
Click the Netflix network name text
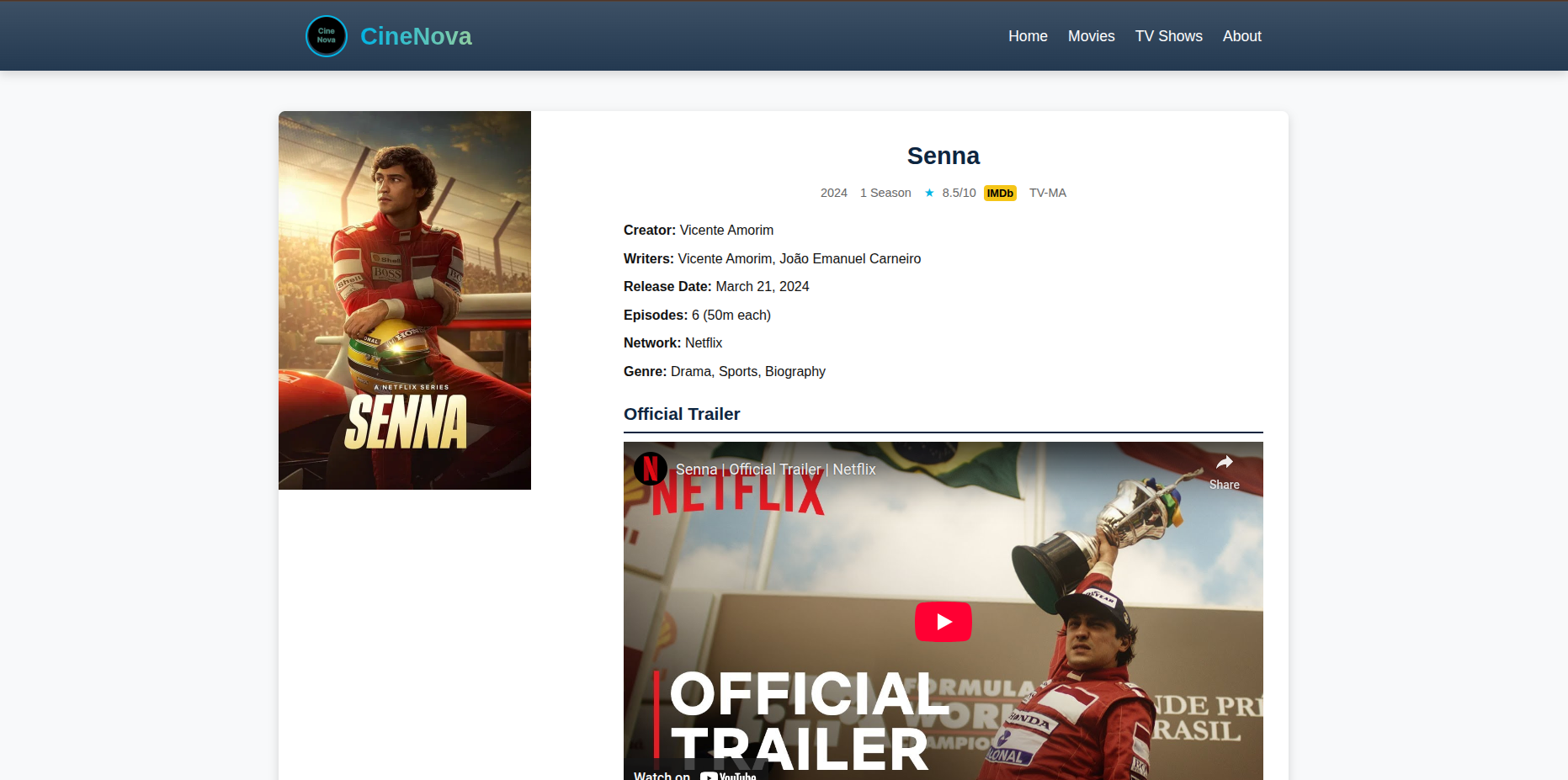704,343
